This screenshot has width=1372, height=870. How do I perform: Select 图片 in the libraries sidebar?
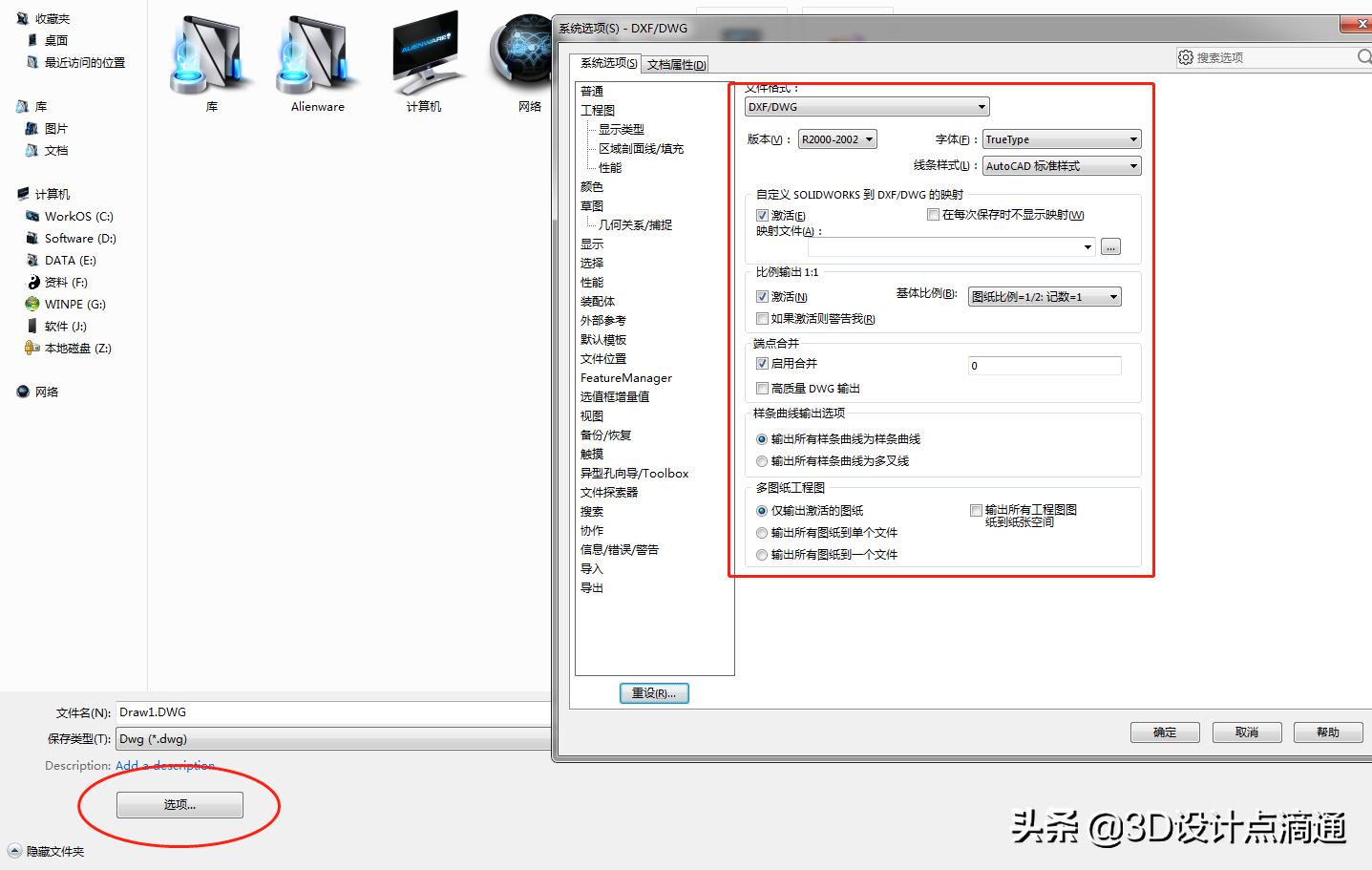54,128
